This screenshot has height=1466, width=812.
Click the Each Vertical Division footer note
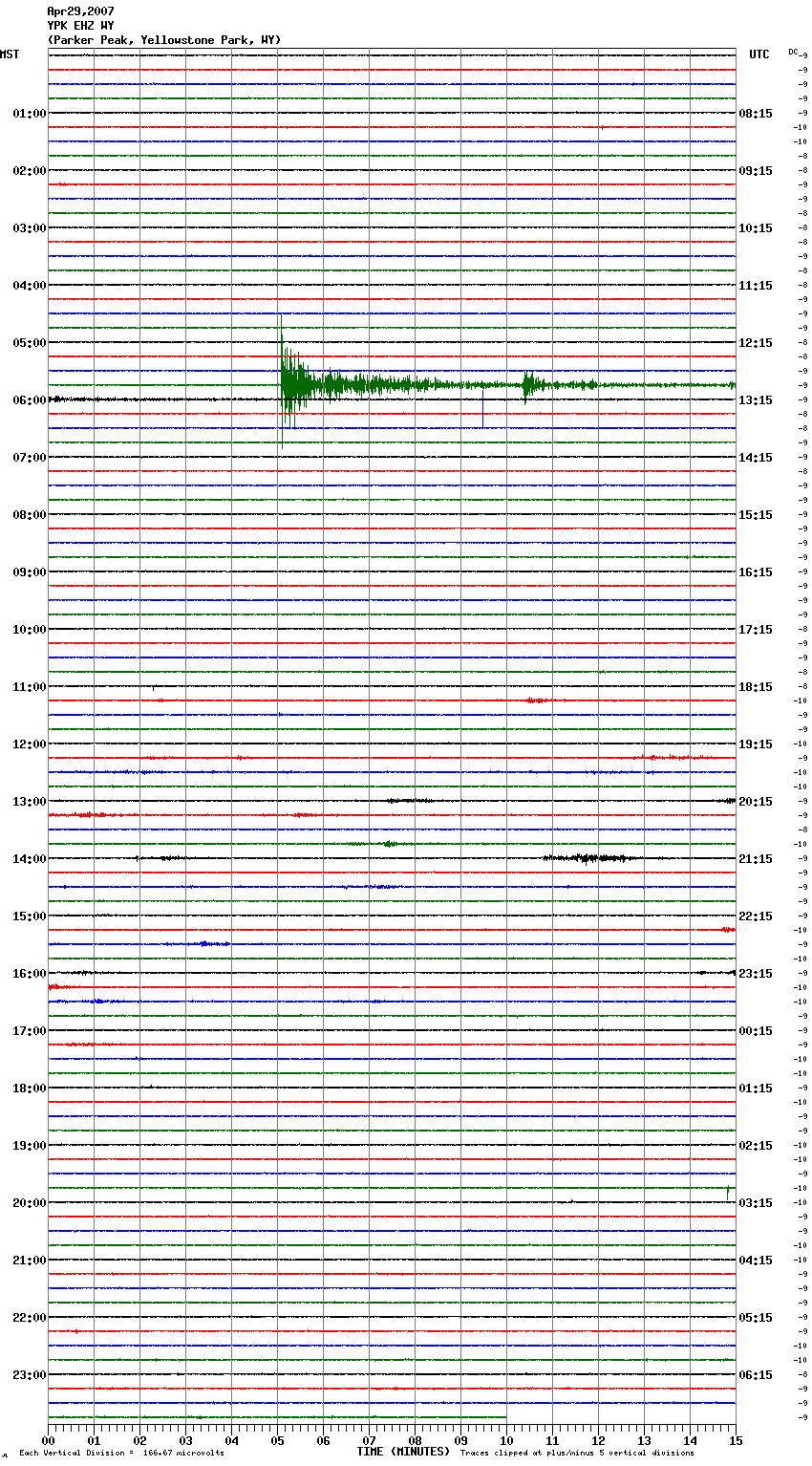pos(121,1453)
